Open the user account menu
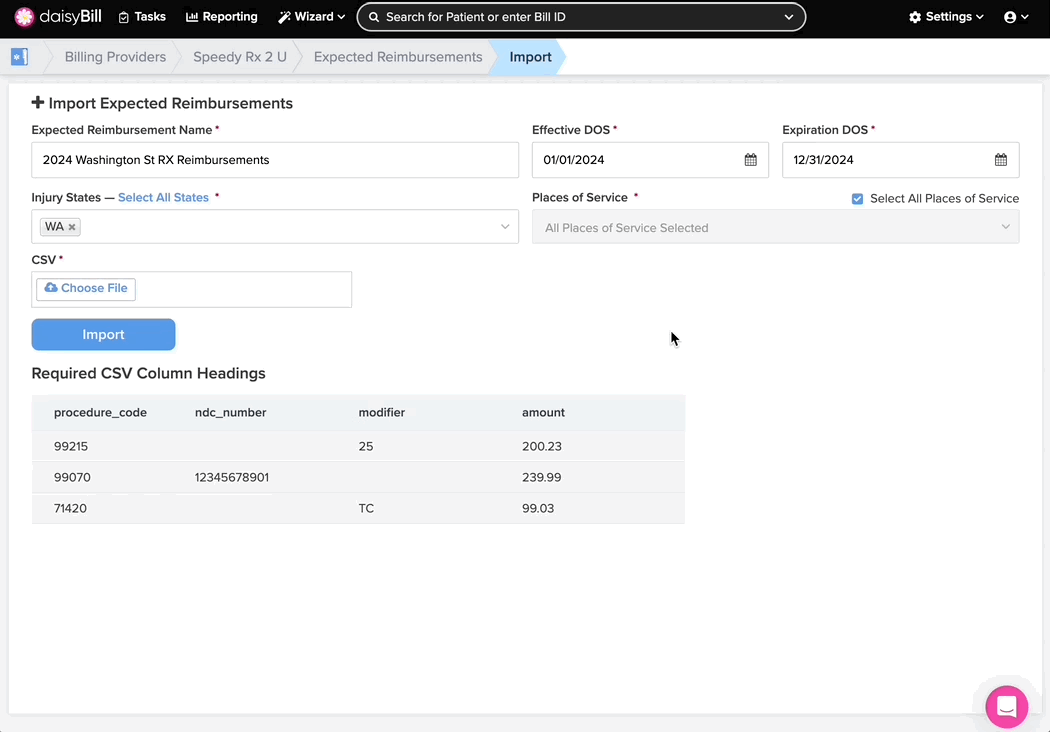Screen dimensions: 1050x732 pos(1016,17)
